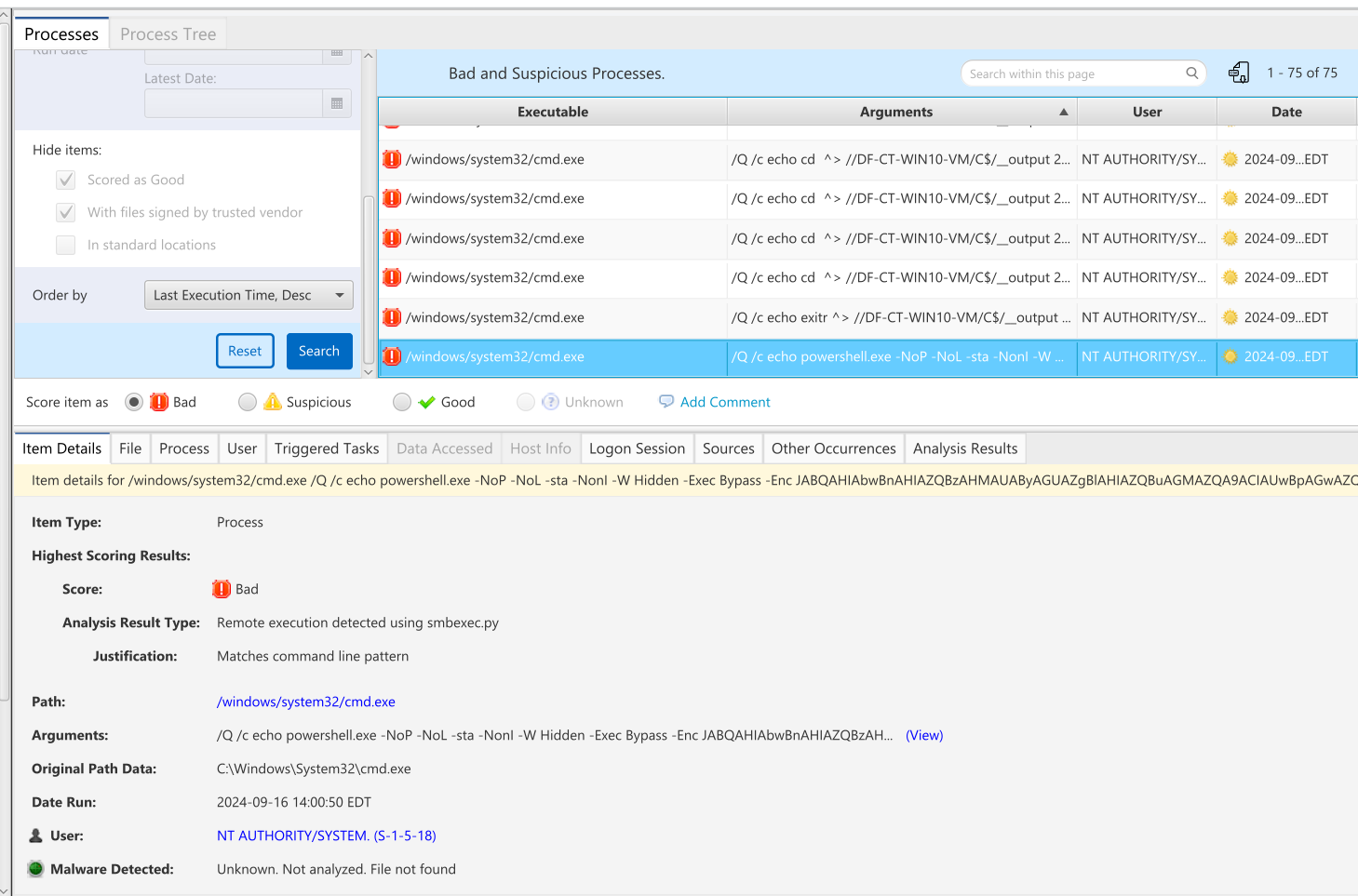Image resolution: width=1358 pixels, height=896 pixels.
Task: Open the Run date calendar dropdown
Action: tap(336, 53)
